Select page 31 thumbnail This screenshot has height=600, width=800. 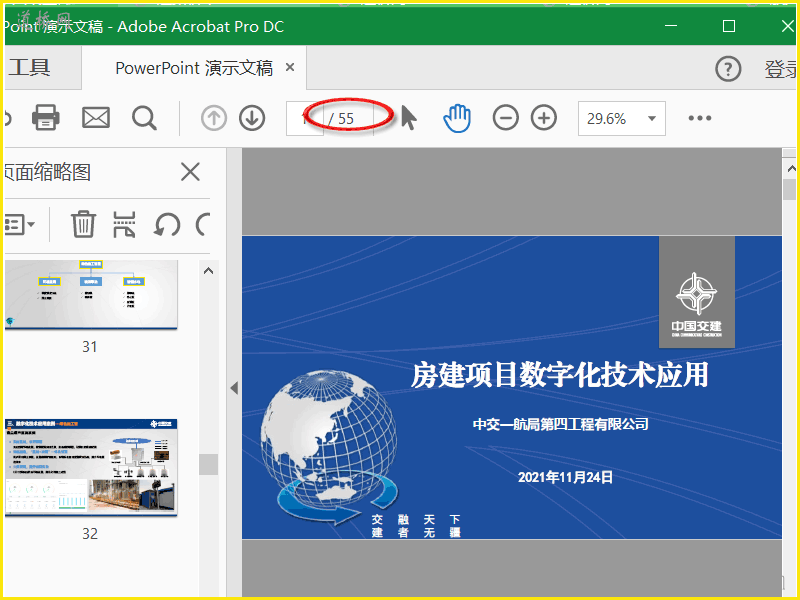(91, 294)
